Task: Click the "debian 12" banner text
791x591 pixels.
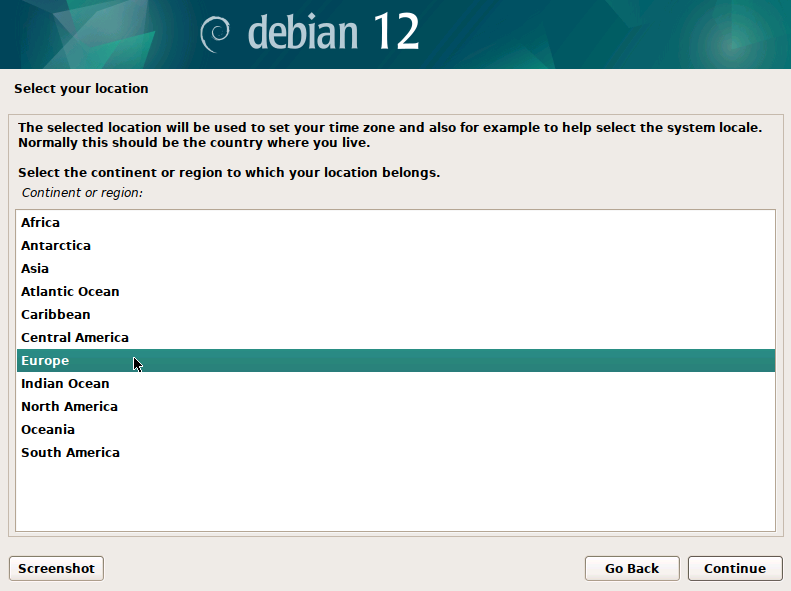Action: [332, 33]
